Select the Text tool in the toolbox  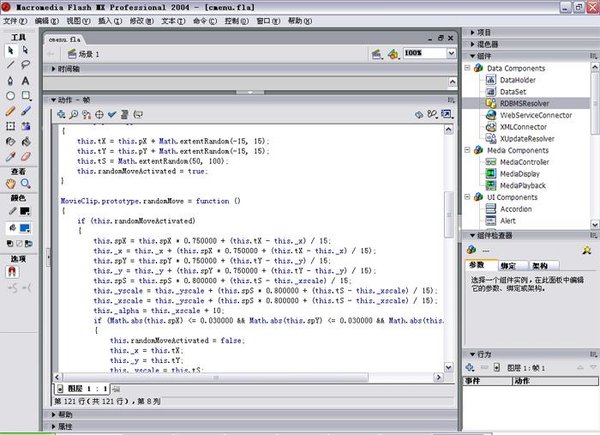pyautogui.click(x=25, y=81)
